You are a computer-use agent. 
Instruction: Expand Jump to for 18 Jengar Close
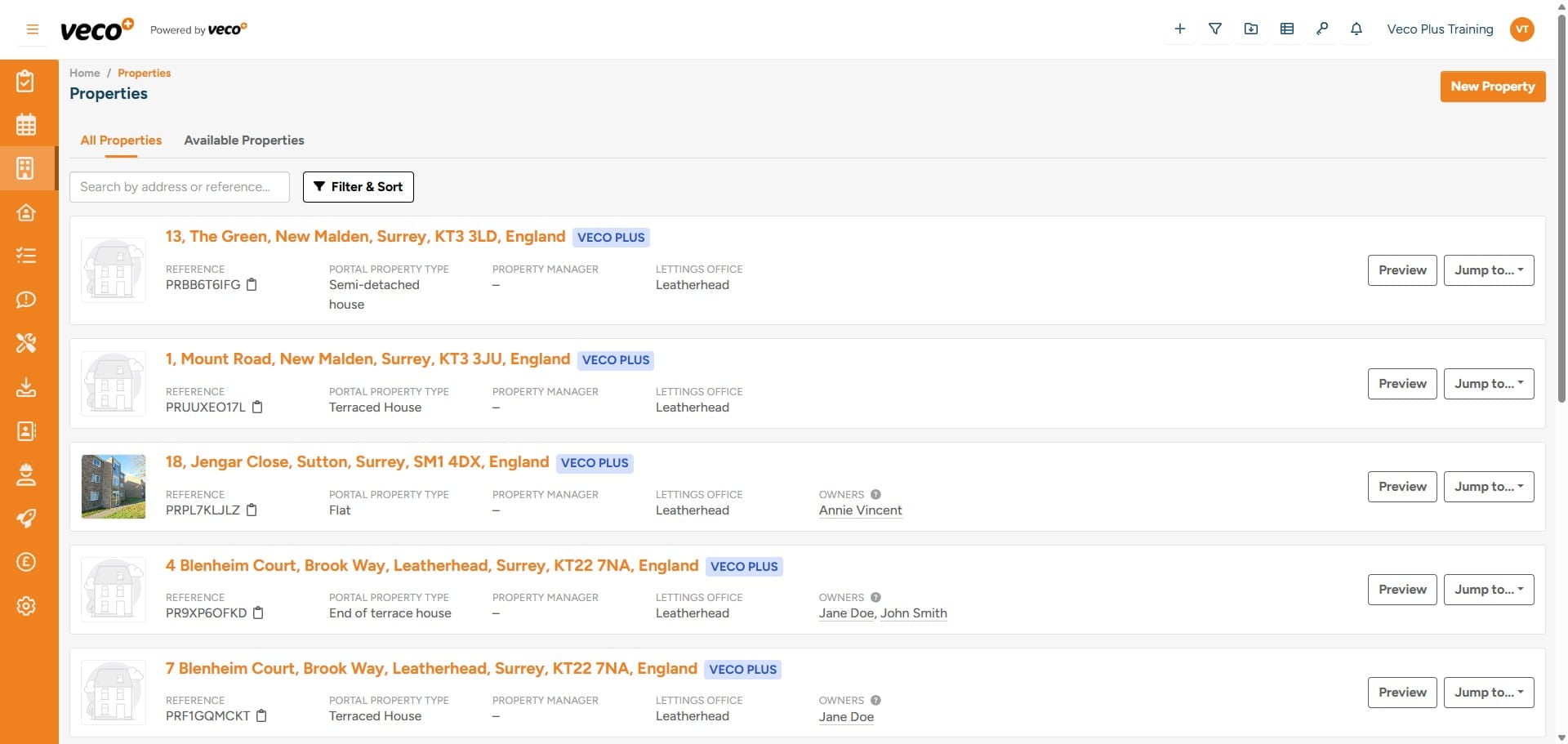point(1488,487)
